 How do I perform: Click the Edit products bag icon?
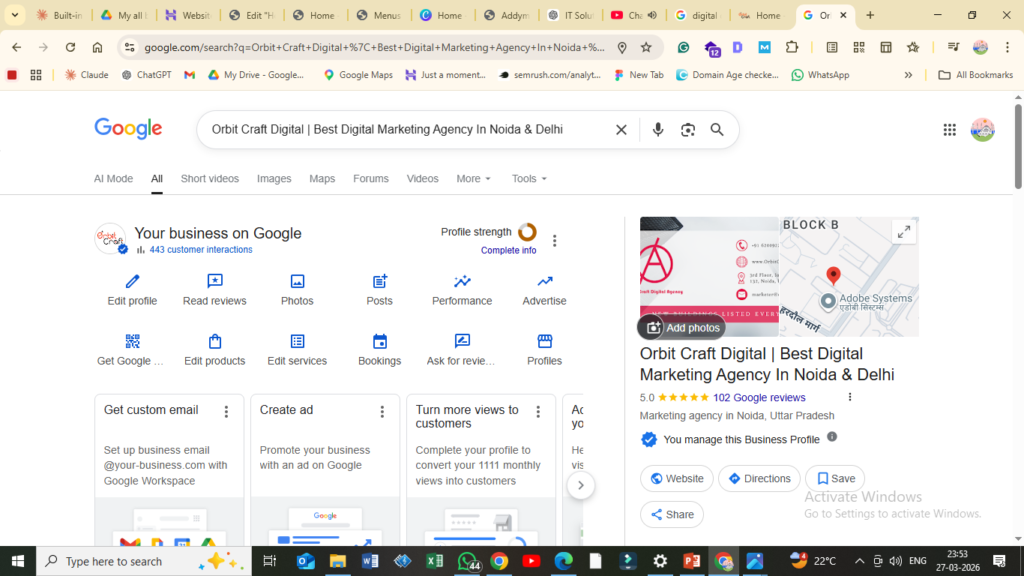214,342
